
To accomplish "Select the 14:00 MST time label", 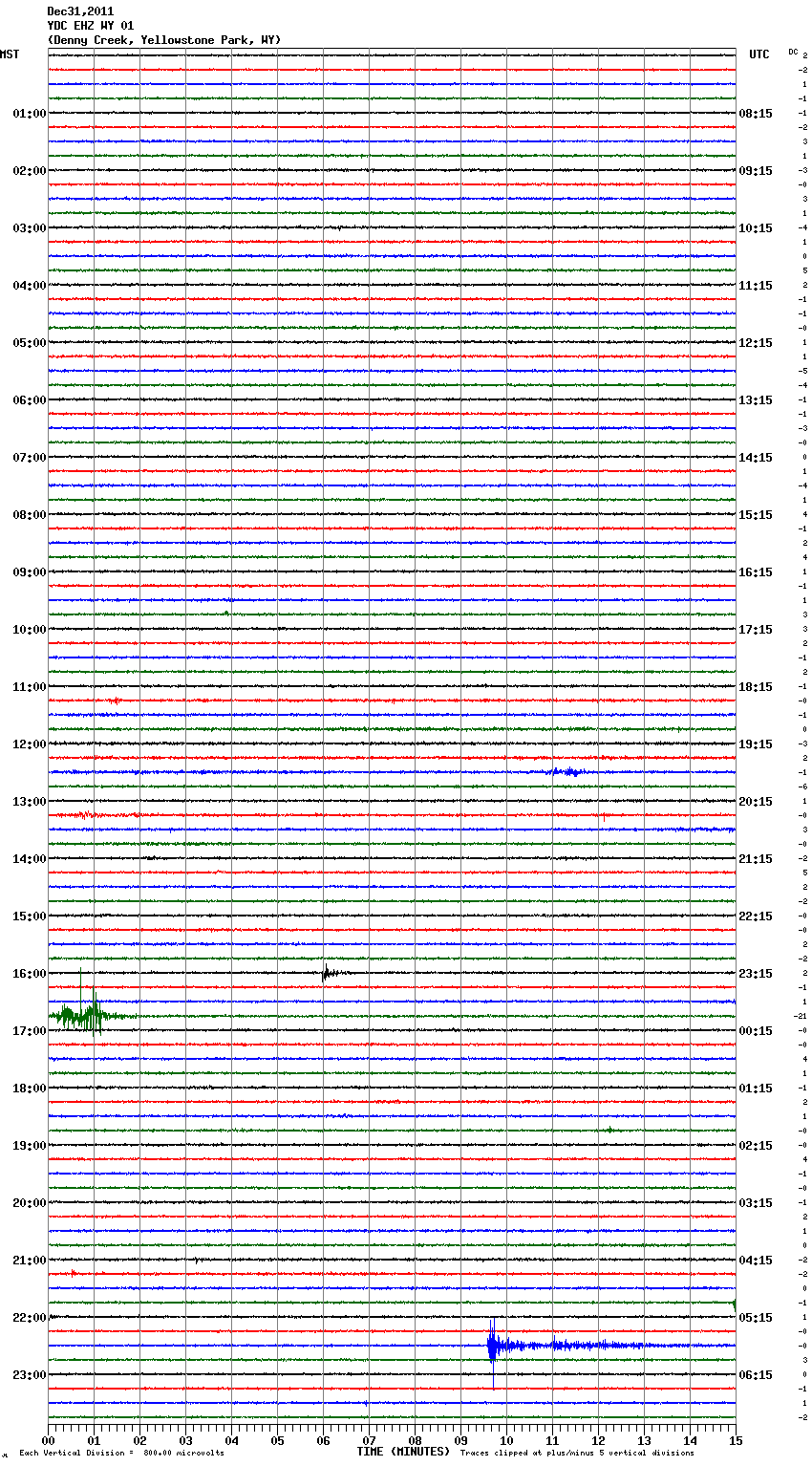I will coord(30,859).
